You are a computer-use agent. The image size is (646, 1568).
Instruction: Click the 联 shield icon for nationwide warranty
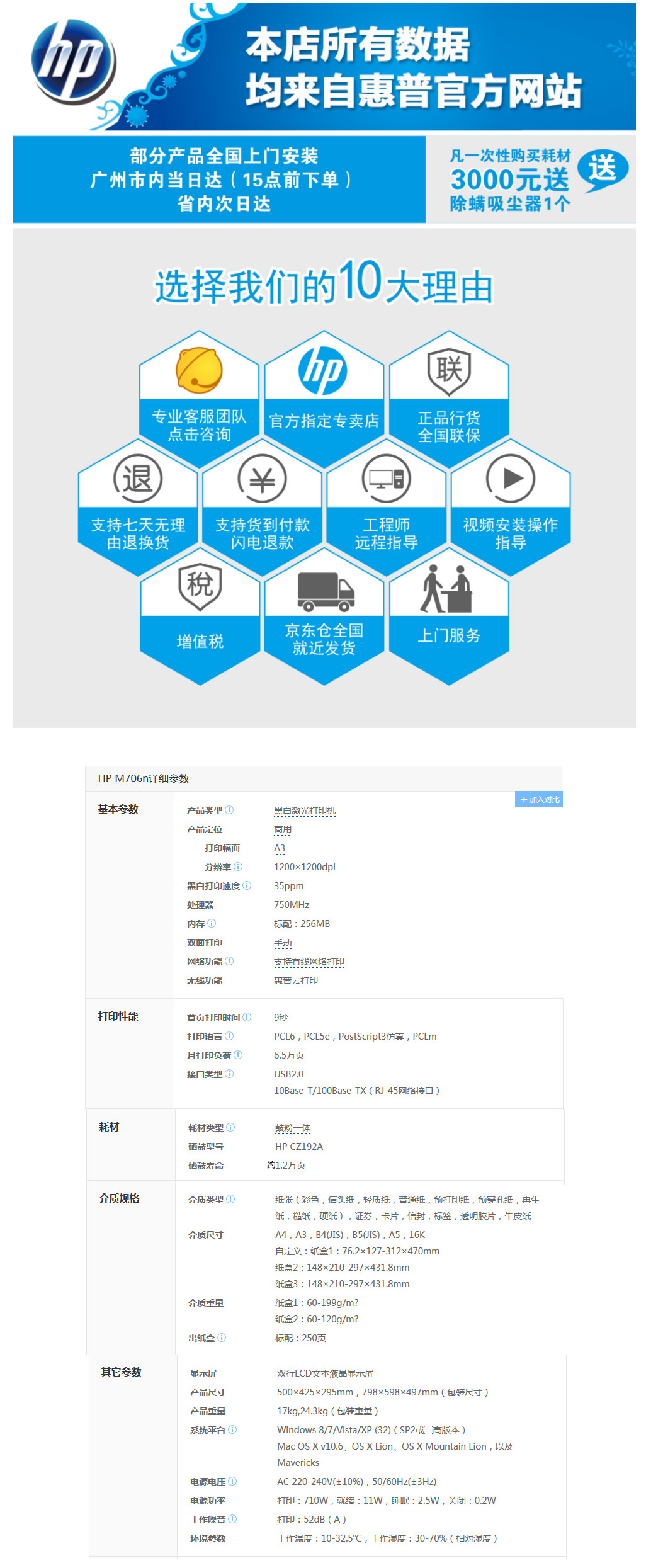pos(449,372)
